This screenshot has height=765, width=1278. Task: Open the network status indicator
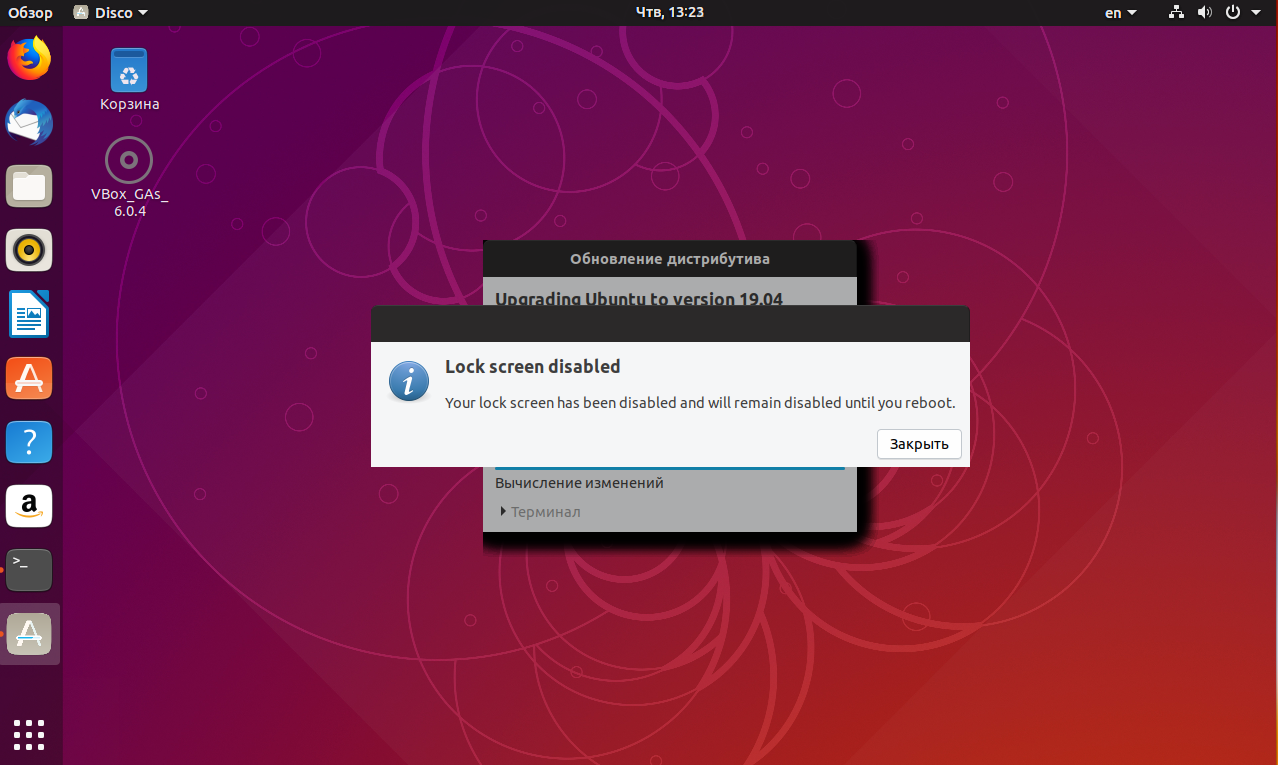[1176, 12]
